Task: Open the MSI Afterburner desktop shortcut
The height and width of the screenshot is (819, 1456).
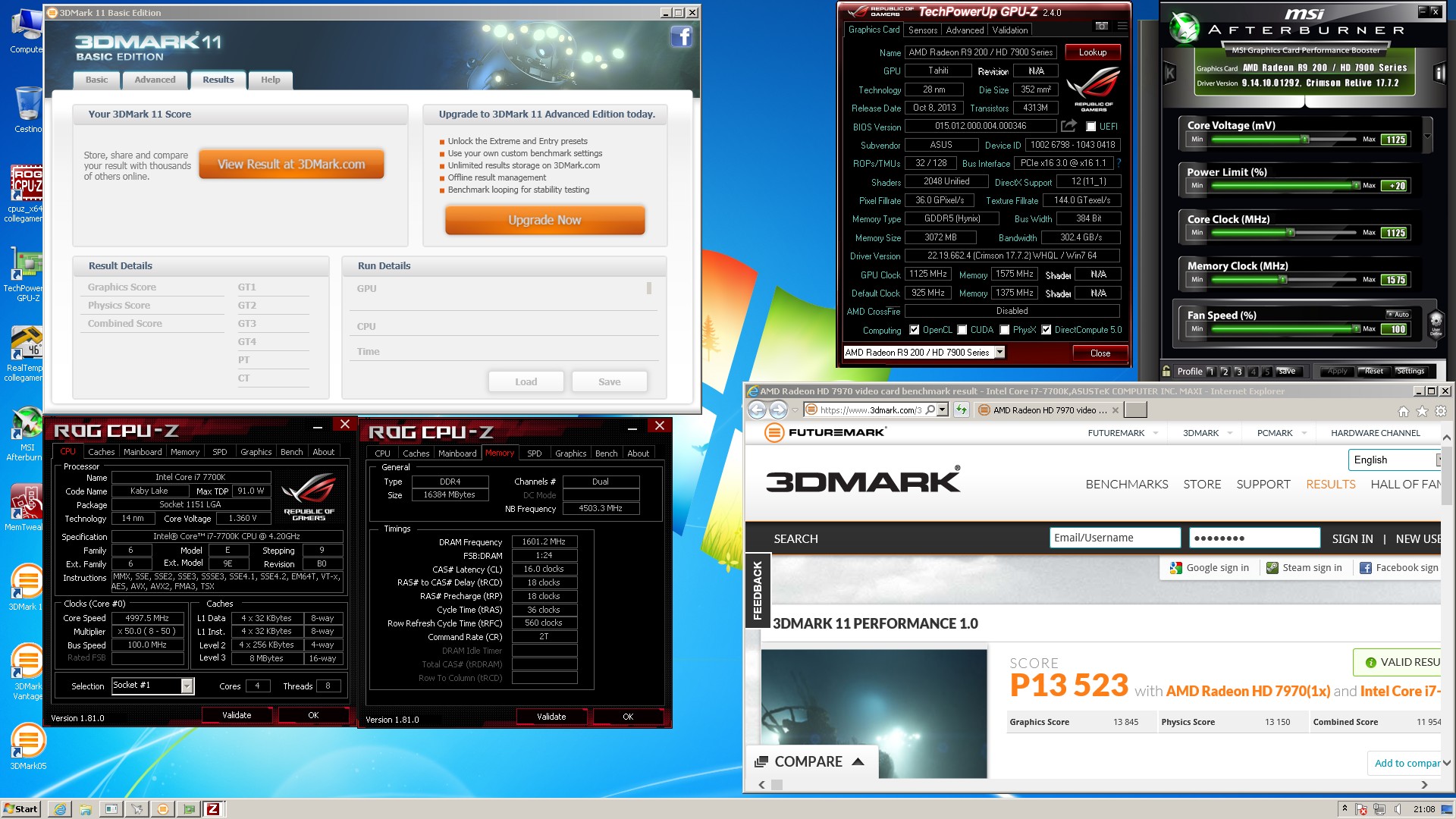Action: (26, 432)
